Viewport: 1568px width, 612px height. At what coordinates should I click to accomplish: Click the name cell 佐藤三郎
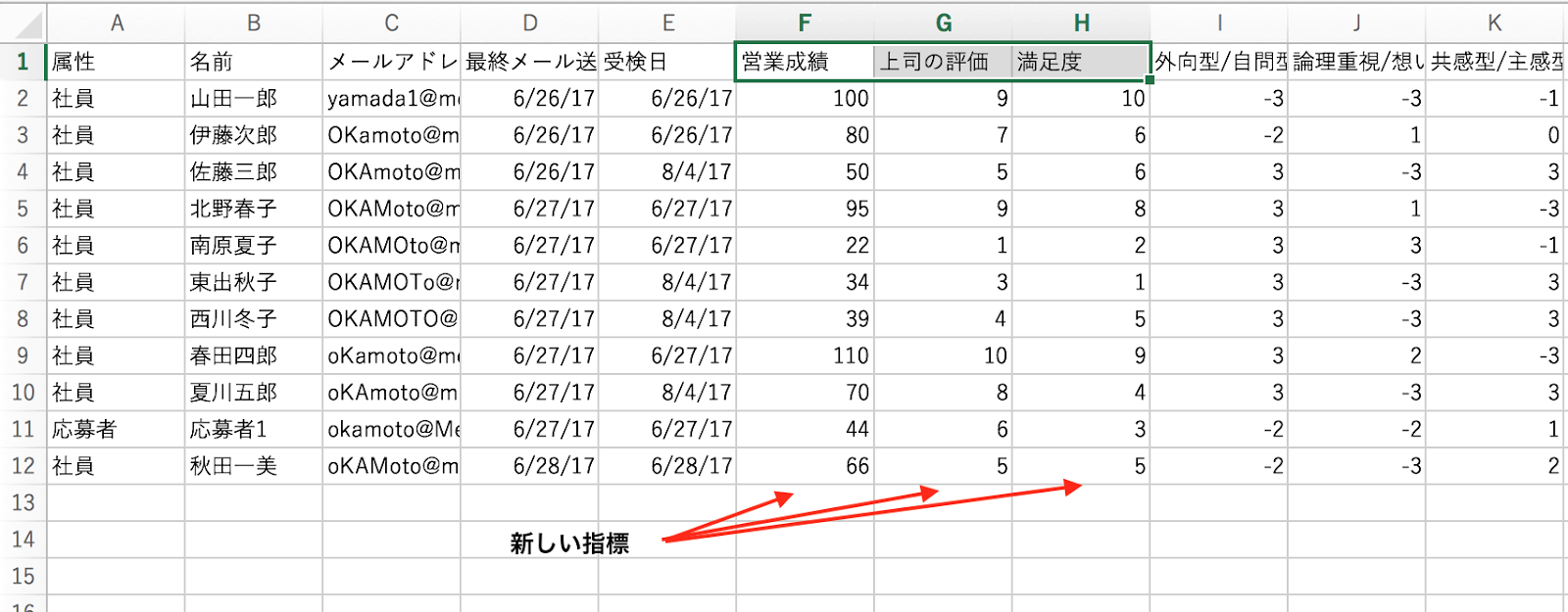(x=254, y=171)
